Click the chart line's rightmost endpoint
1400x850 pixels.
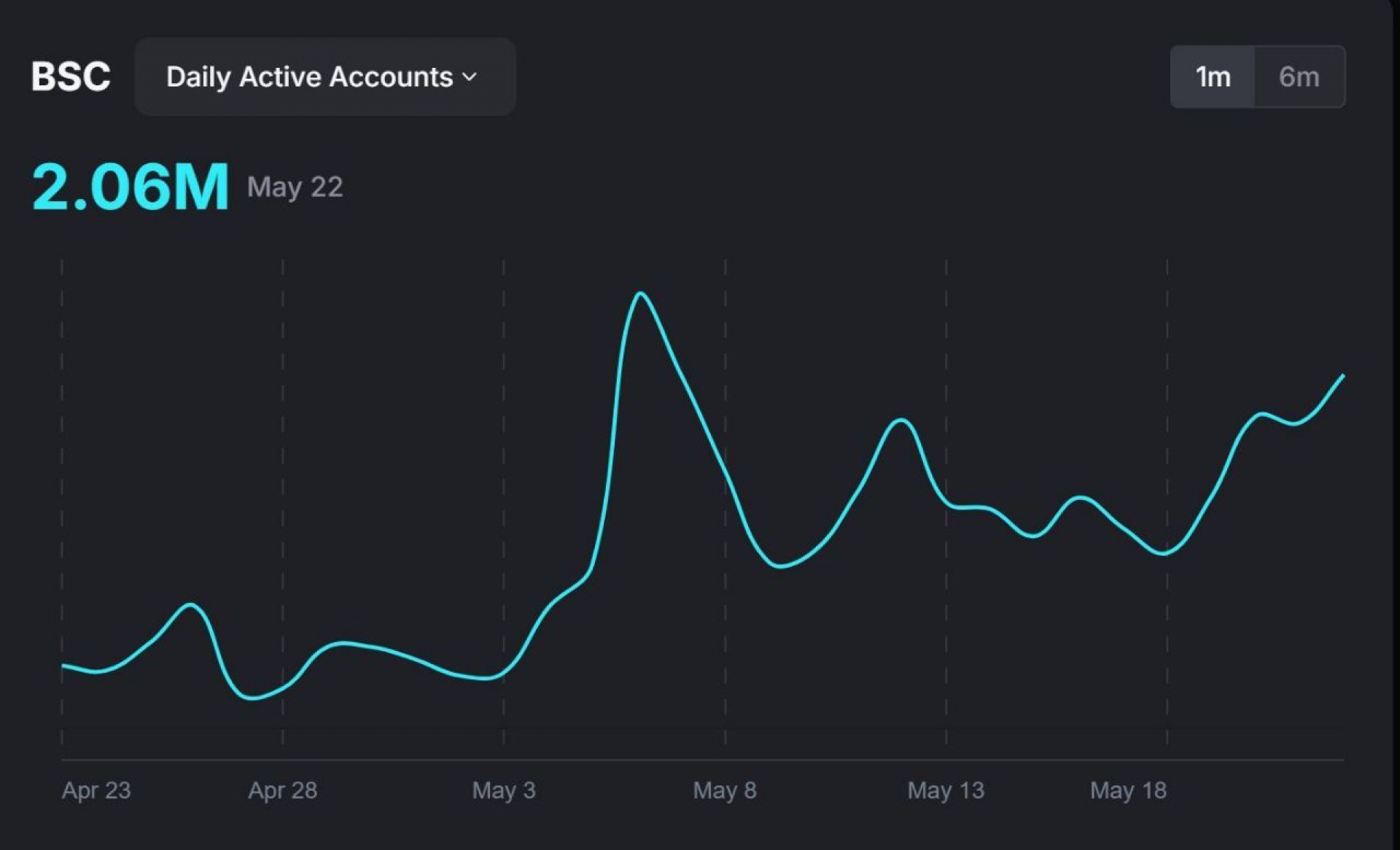[1343, 375]
